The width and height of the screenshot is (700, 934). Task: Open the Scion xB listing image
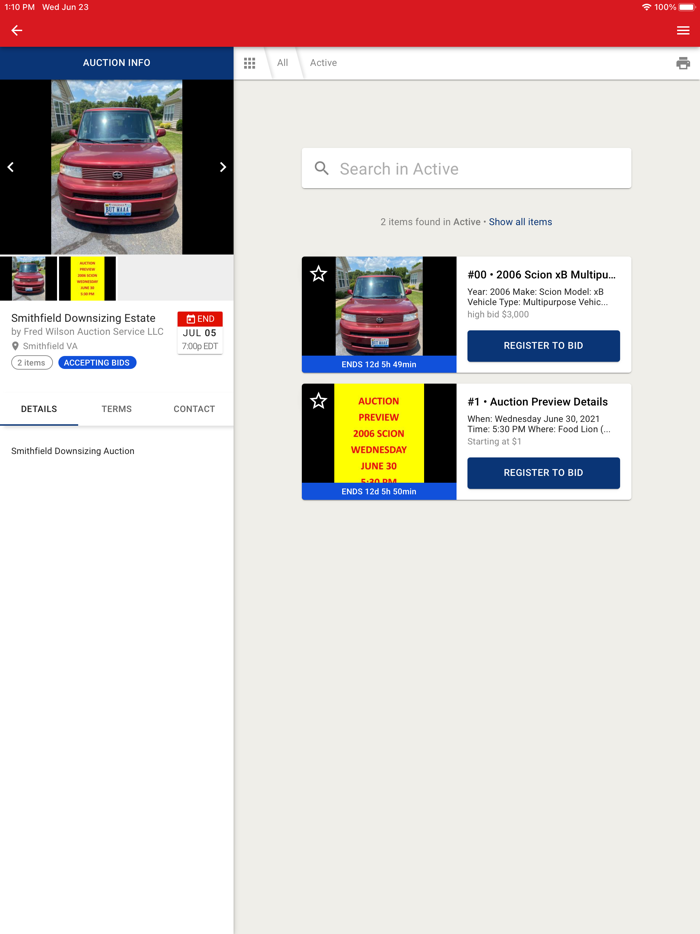[x=379, y=306]
